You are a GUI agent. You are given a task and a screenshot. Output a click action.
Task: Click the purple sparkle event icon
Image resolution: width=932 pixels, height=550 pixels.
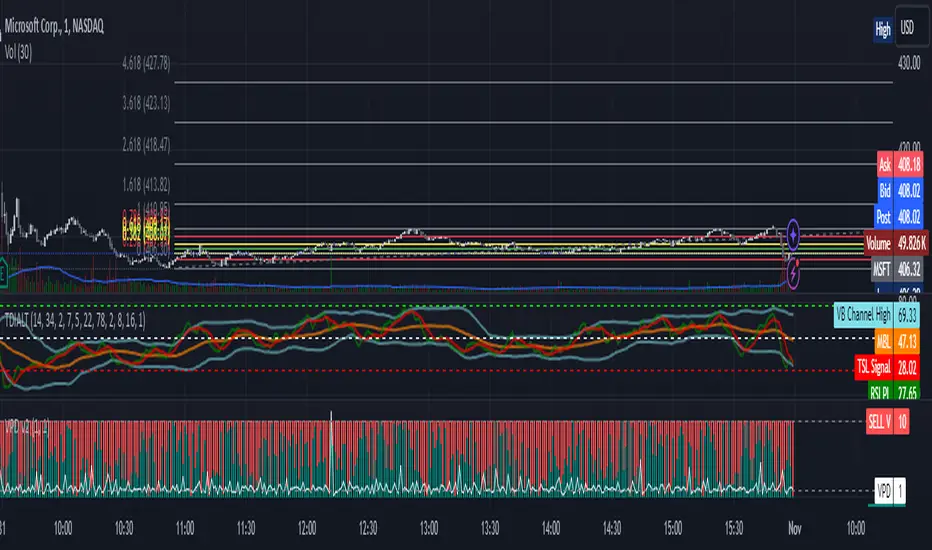tap(793, 235)
